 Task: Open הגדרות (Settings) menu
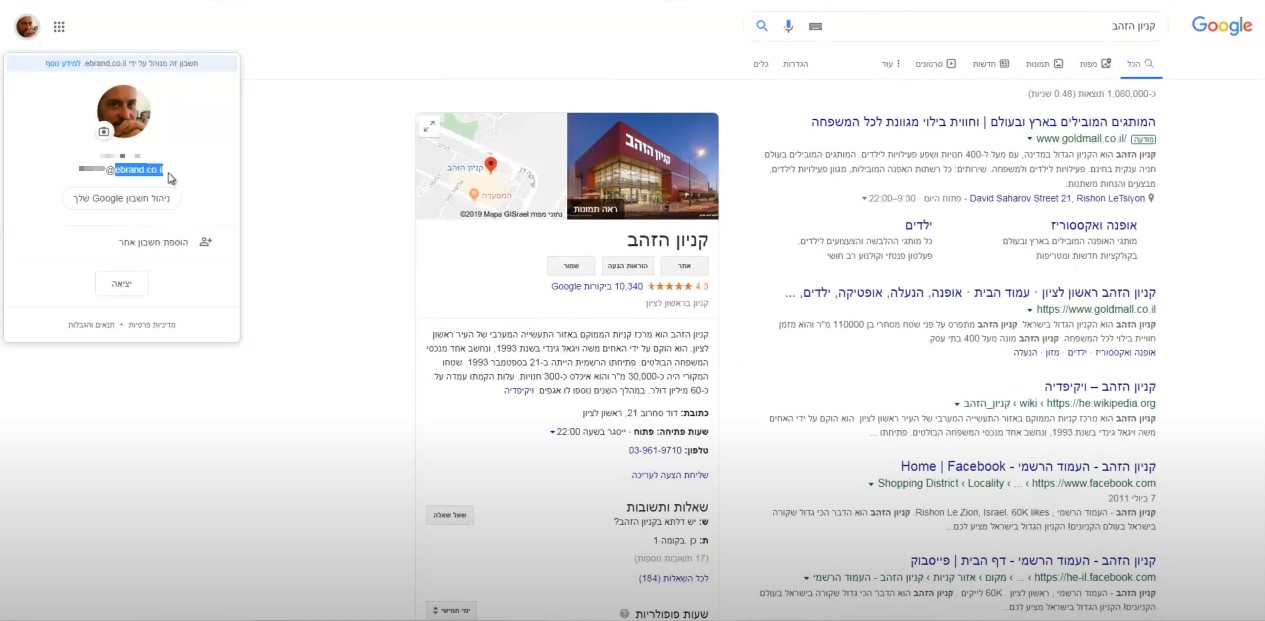coord(795,64)
